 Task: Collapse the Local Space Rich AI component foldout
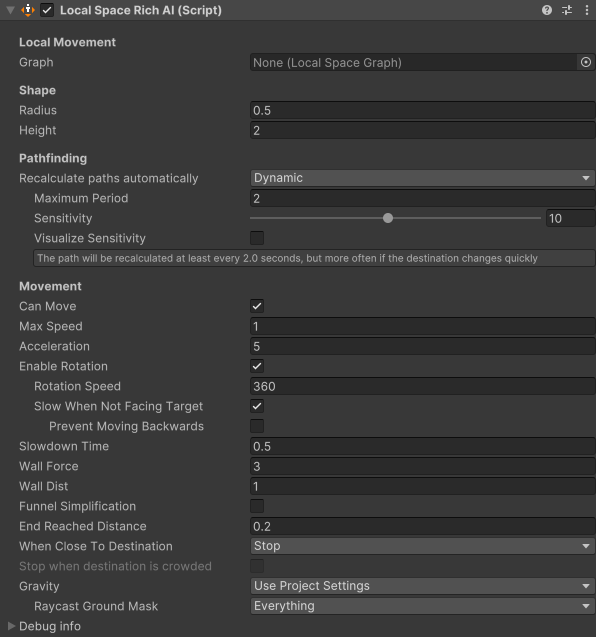[x=10, y=10]
